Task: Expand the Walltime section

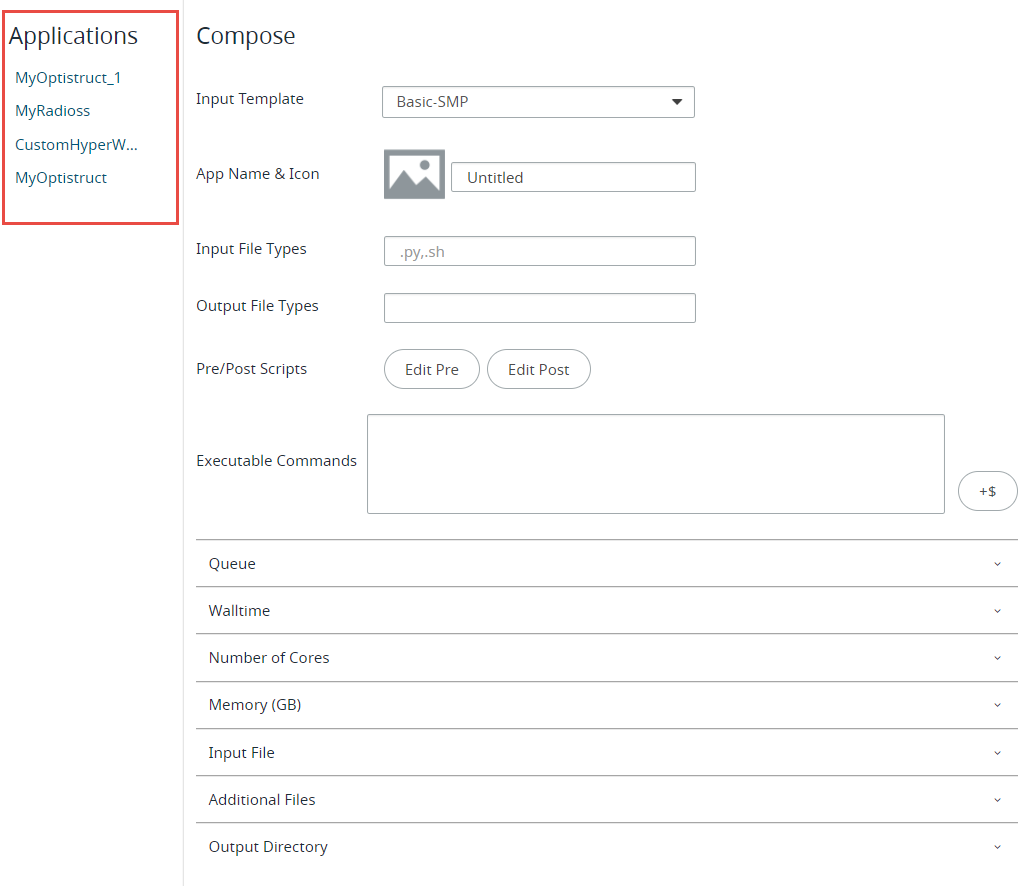Action: 607,611
